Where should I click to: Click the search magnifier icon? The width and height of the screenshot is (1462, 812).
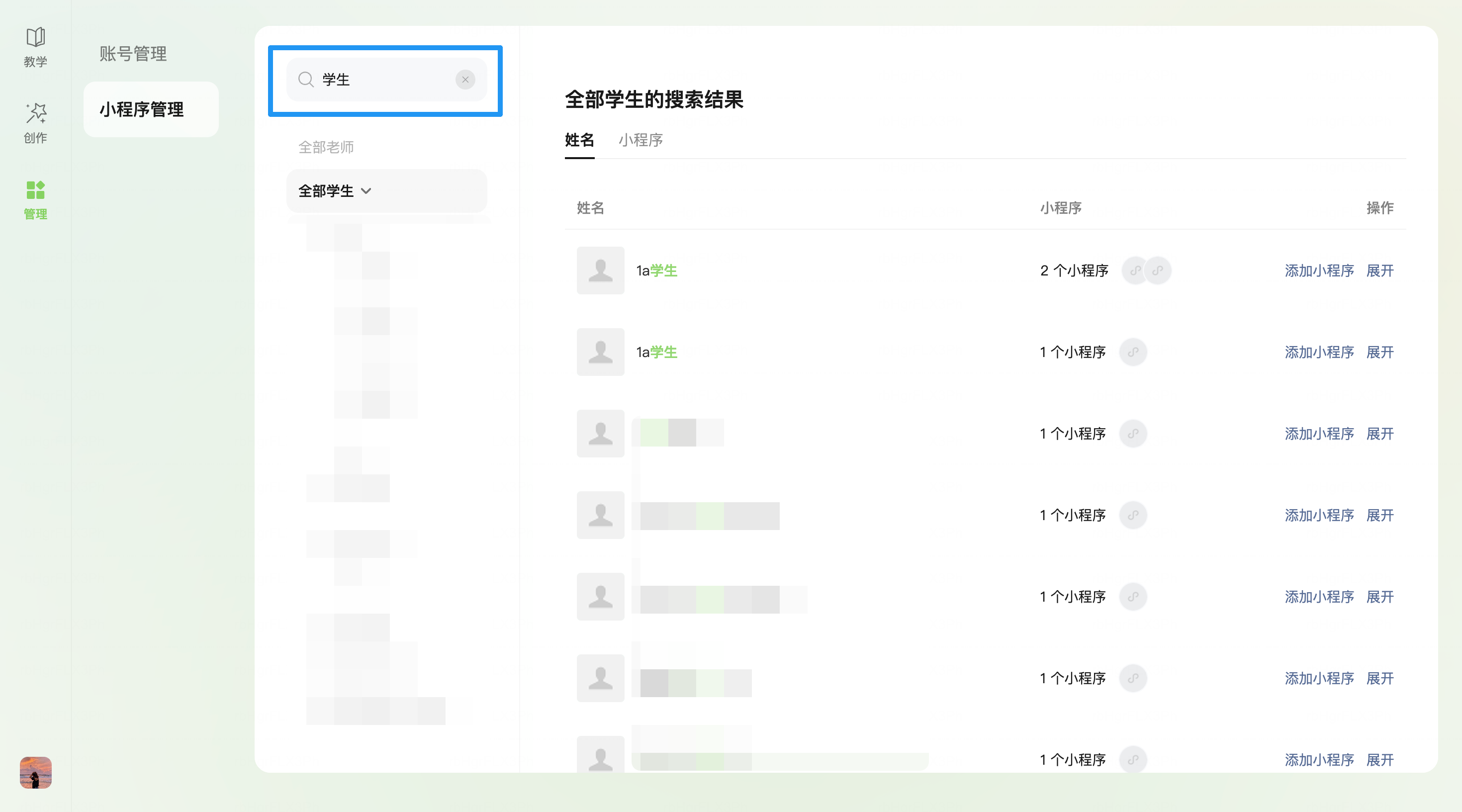coord(306,80)
